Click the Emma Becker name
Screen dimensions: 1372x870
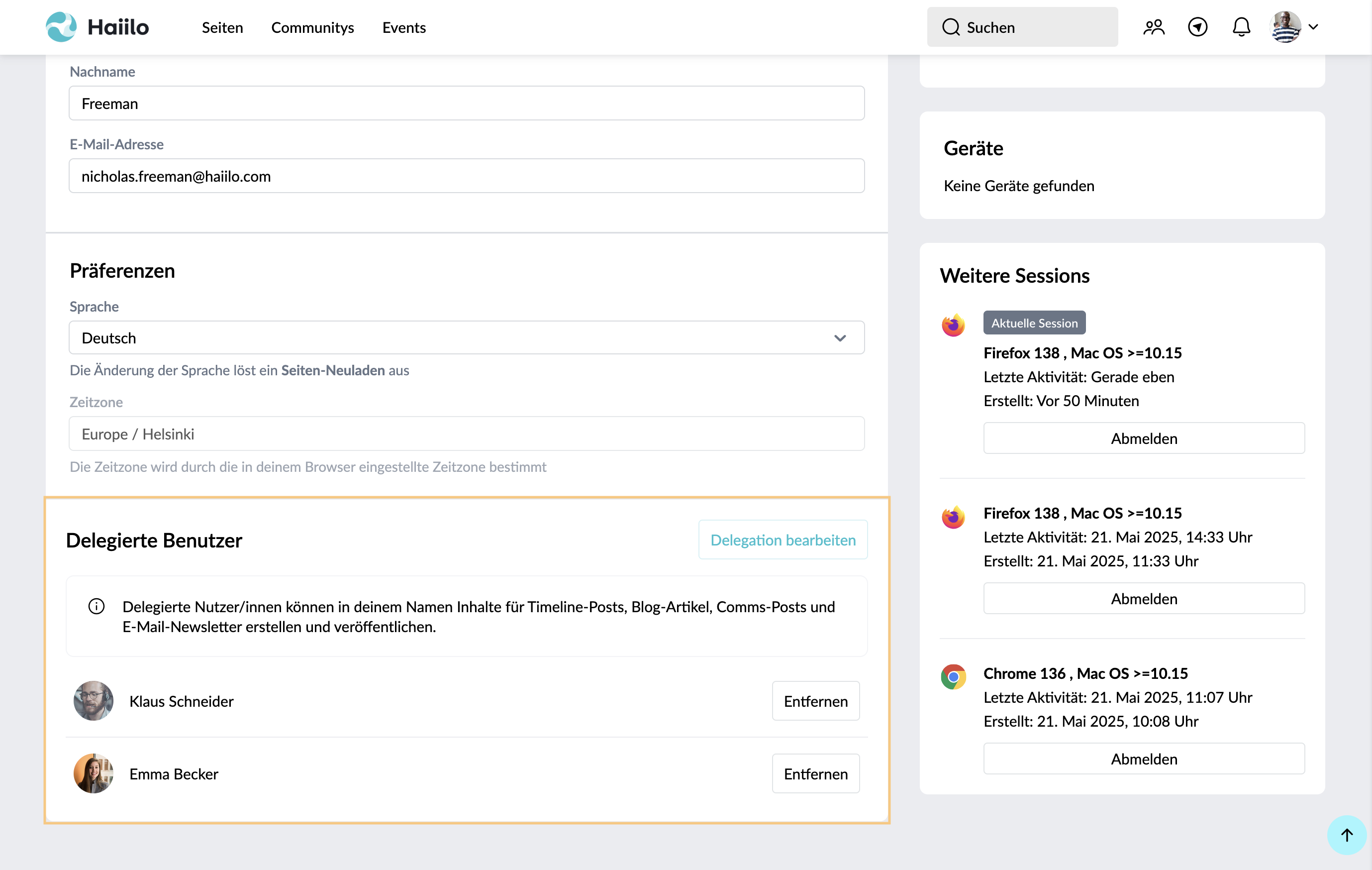tap(174, 774)
